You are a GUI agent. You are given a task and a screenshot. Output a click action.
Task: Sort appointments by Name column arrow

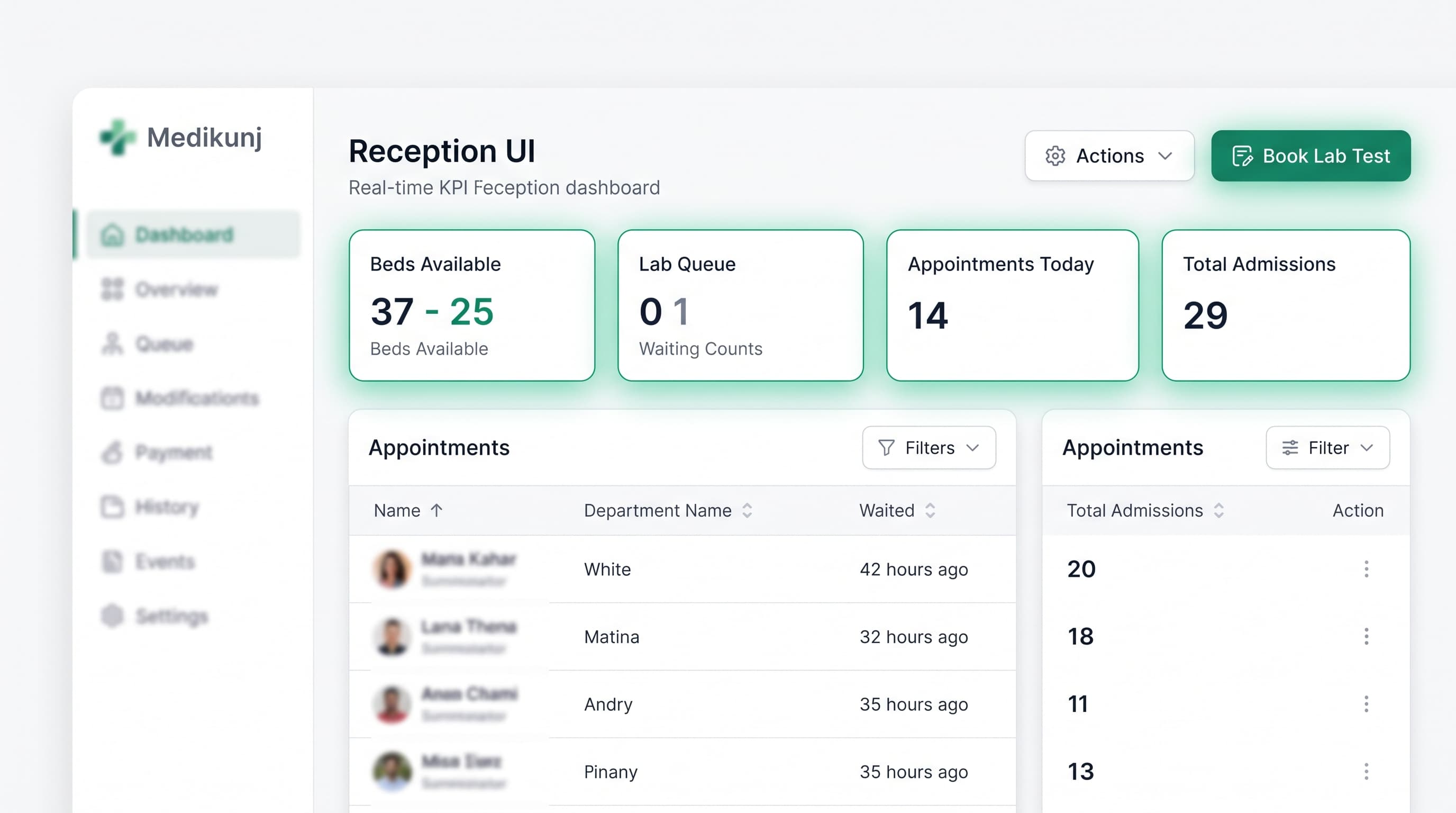tap(436, 511)
